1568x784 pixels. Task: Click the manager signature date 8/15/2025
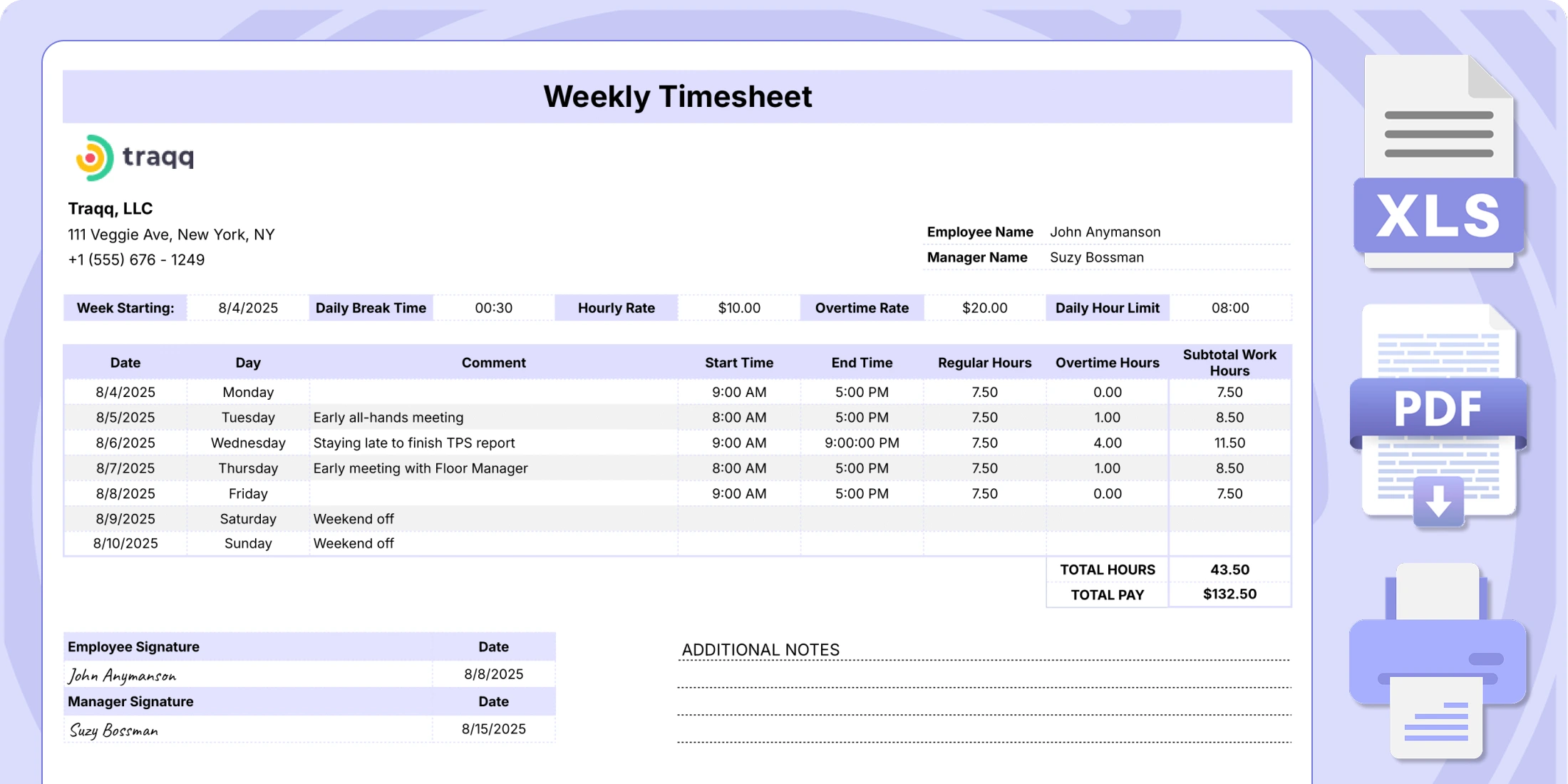tap(493, 729)
